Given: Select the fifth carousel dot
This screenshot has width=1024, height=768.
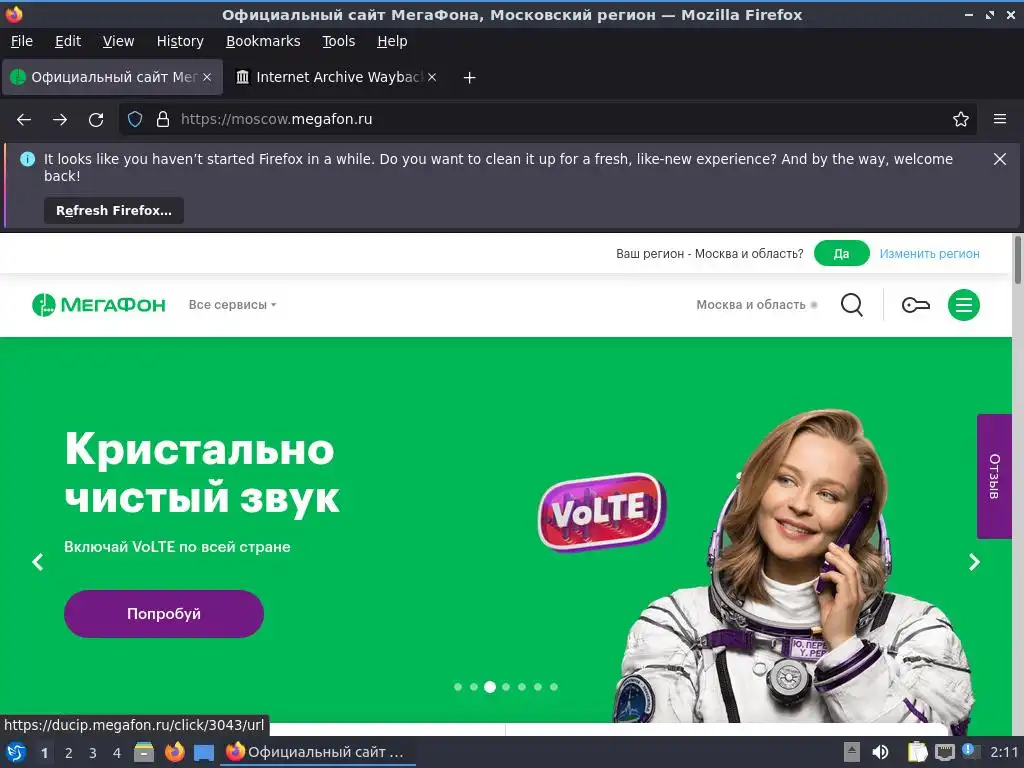Looking at the screenshot, I should pyautogui.click(x=522, y=687).
